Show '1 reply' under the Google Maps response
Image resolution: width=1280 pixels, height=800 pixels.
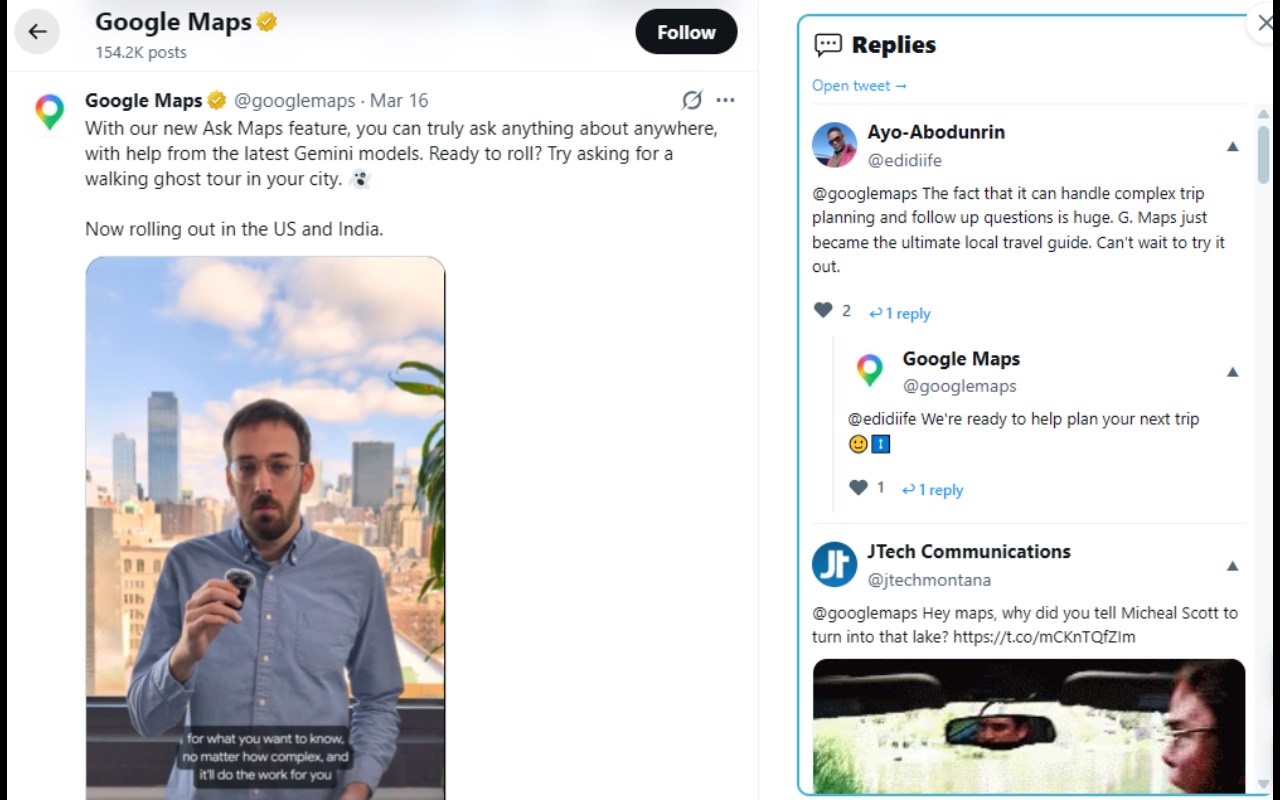click(933, 490)
